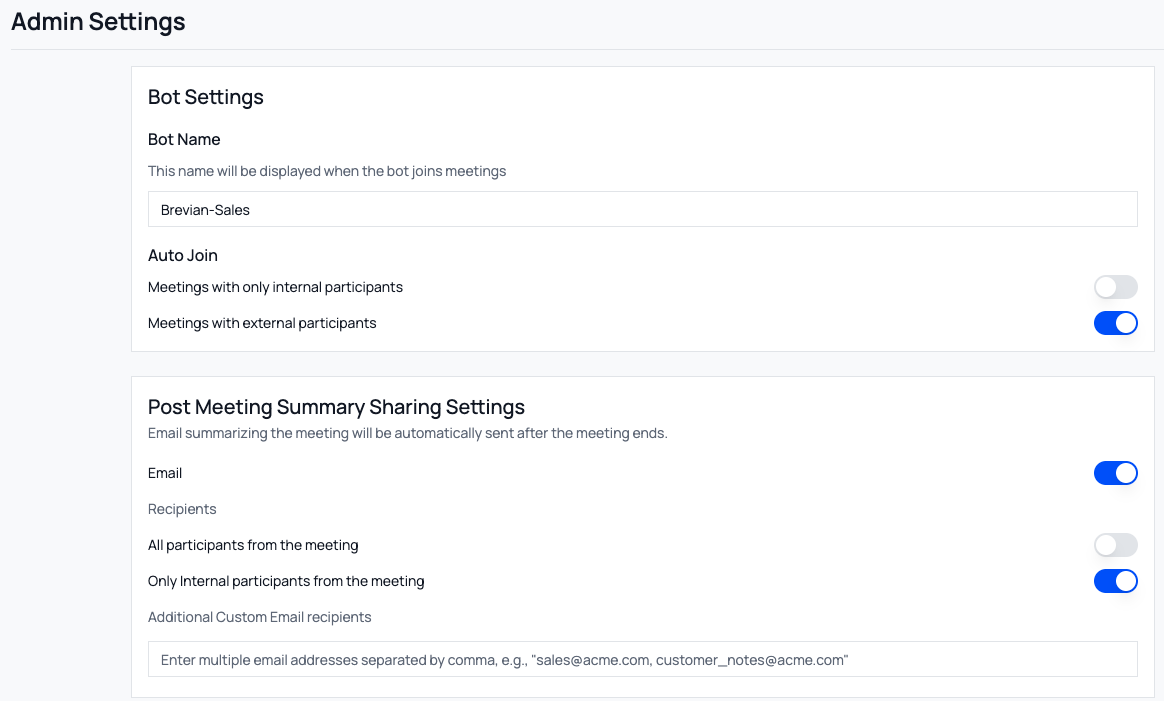Click the email summary description text
The image size is (1164, 701).
pos(408,433)
